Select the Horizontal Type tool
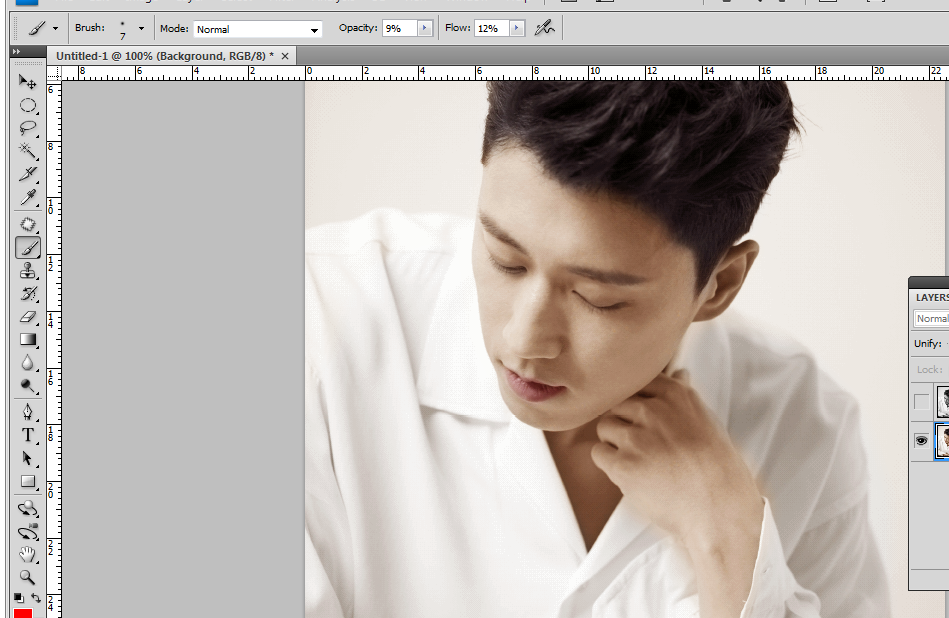The width and height of the screenshot is (949, 618). pyautogui.click(x=27, y=435)
